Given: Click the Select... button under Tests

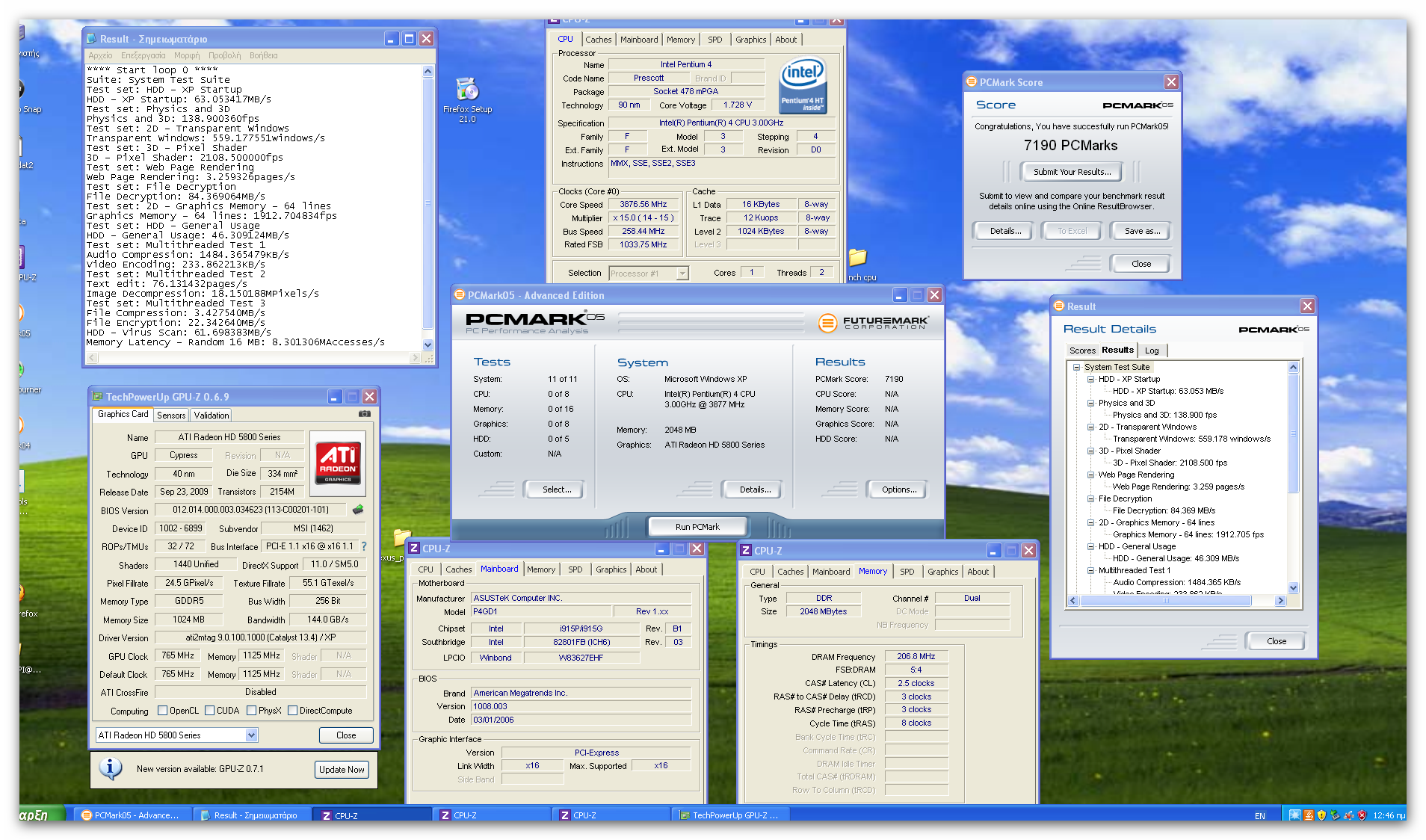Looking at the screenshot, I should point(556,490).
